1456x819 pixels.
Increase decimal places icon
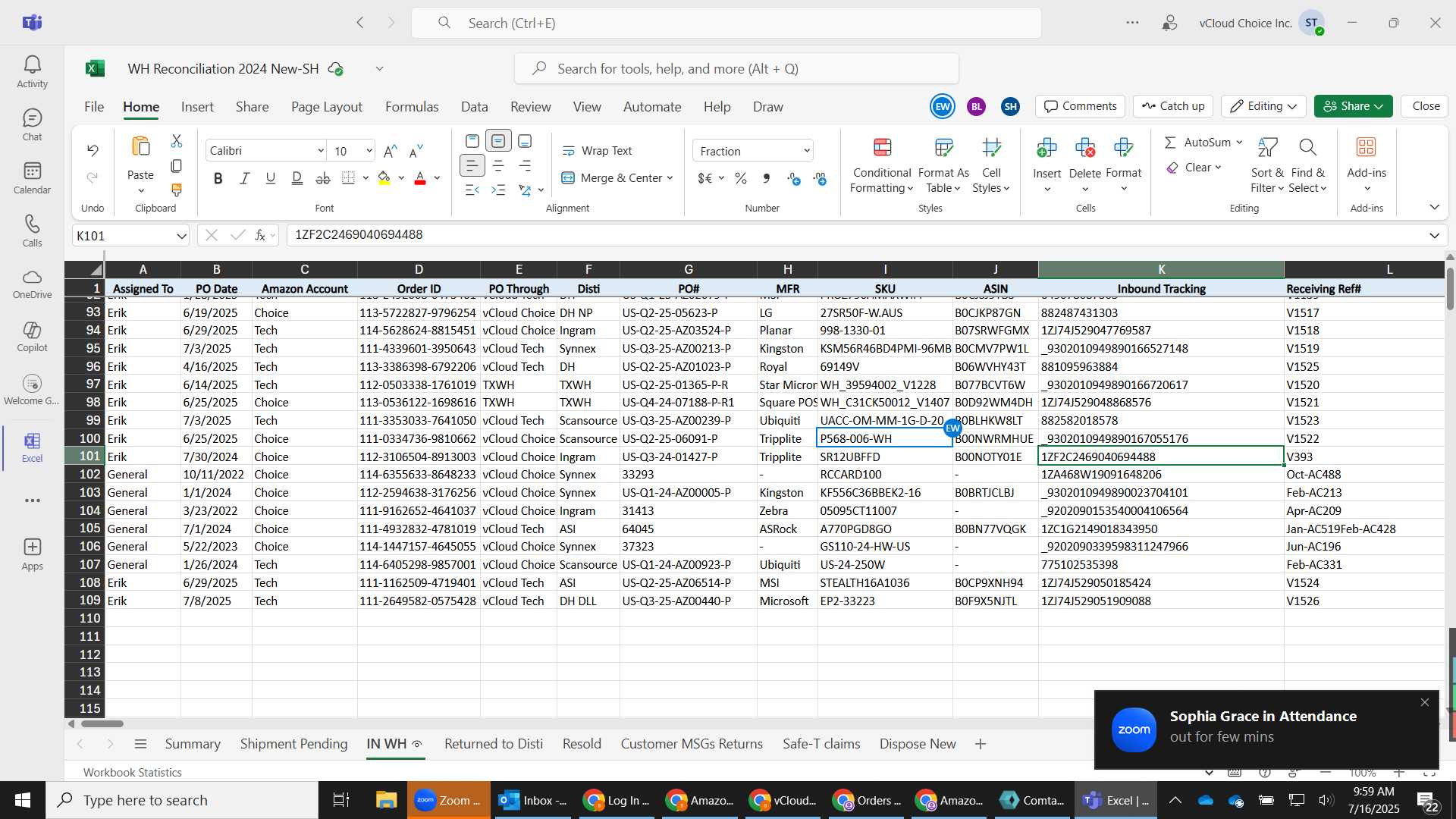tap(794, 178)
